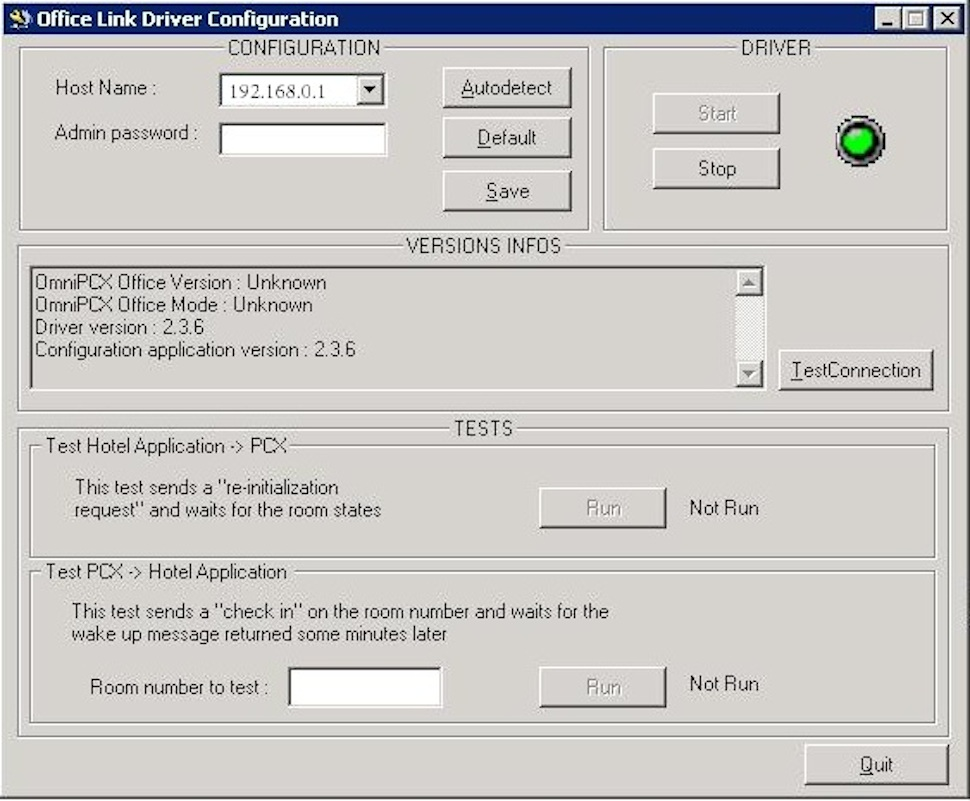Click the Office Link title bar app icon
Screen dimensions: 970x801
pyautogui.click(x=20, y=19)
